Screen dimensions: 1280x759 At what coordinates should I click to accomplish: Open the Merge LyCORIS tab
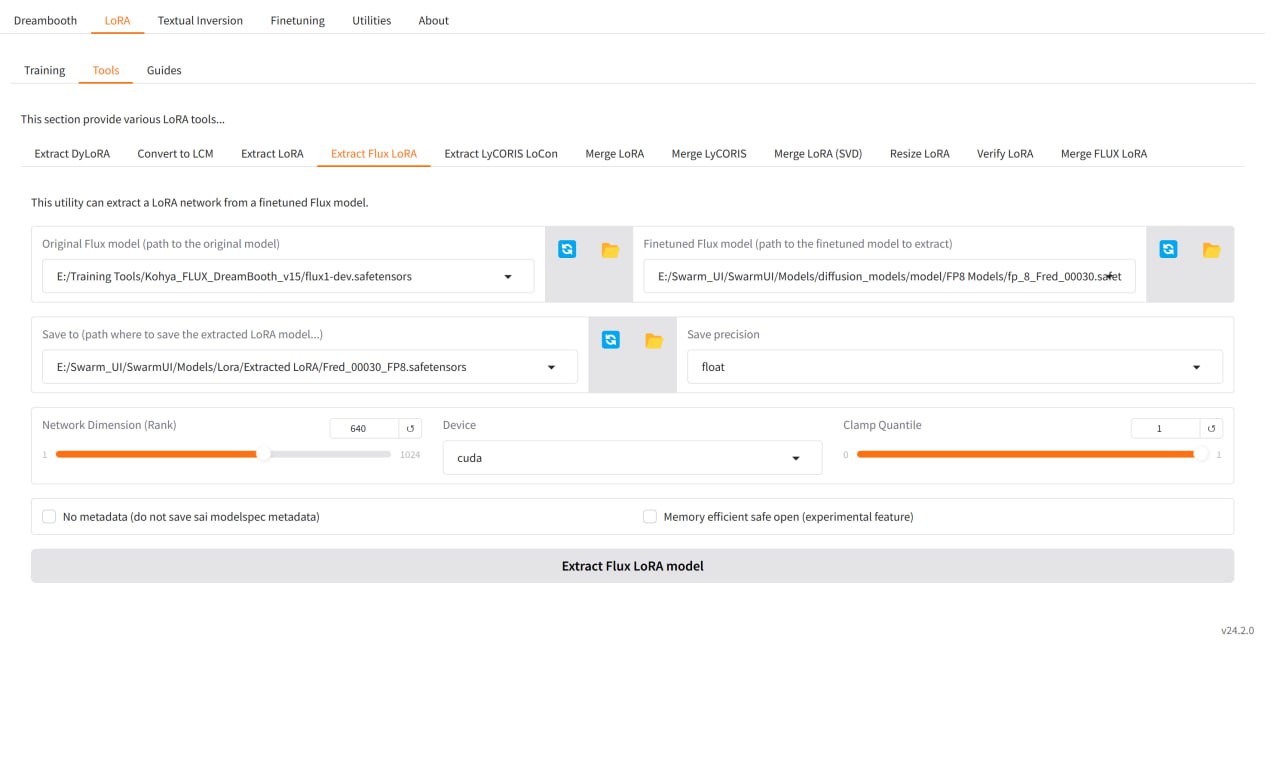709,154
